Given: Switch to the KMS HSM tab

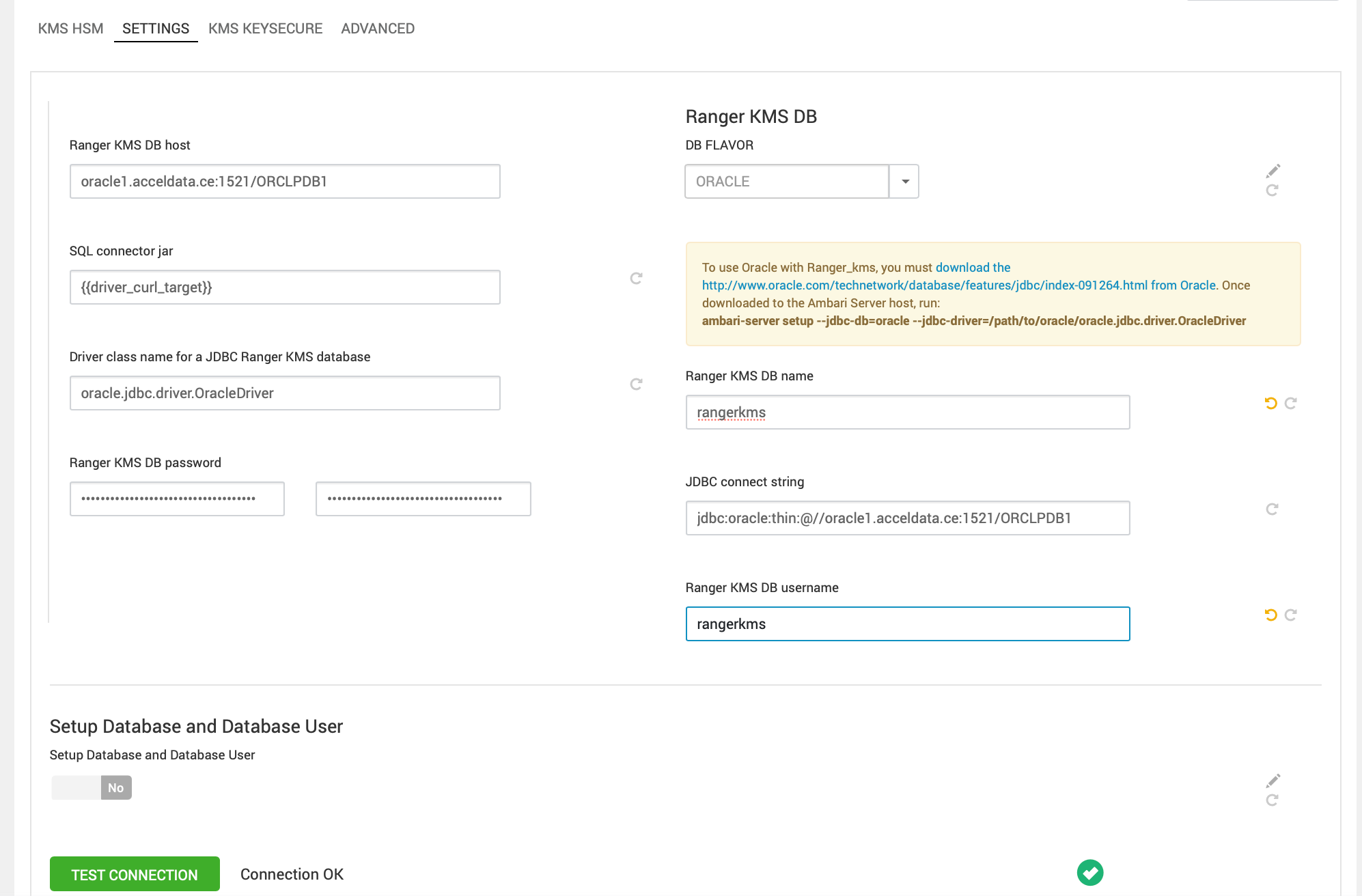Looking at the screenshot, I should coord(70,29).
